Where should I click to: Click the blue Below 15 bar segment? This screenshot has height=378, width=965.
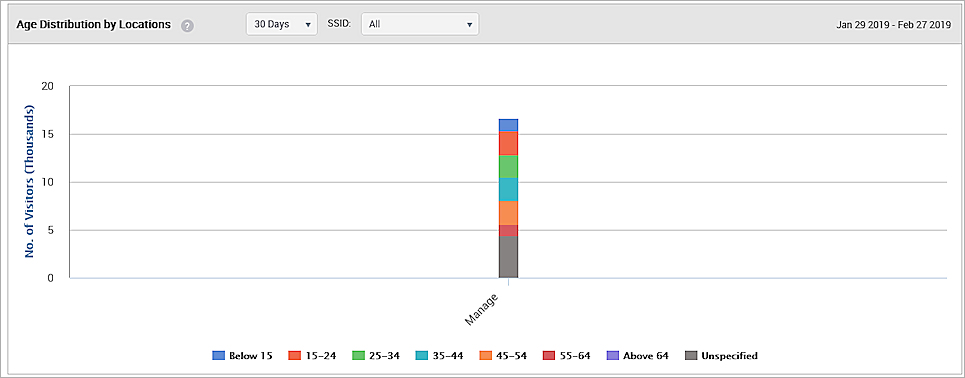508,126
